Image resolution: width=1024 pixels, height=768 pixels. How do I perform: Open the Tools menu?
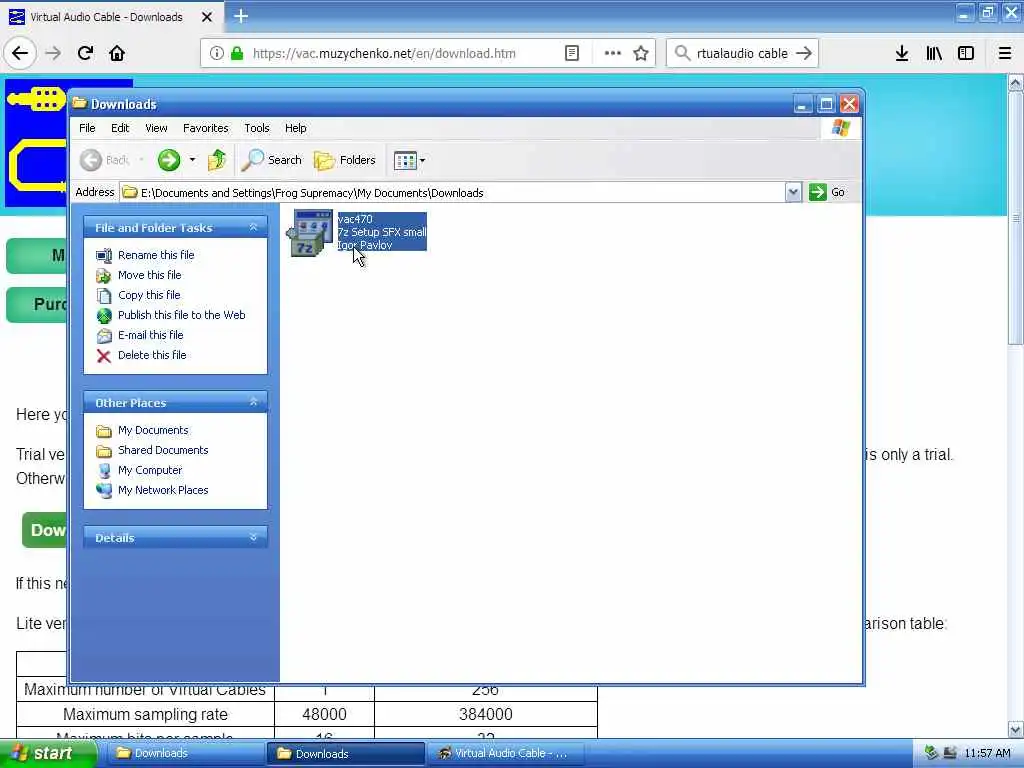point(257,128)
